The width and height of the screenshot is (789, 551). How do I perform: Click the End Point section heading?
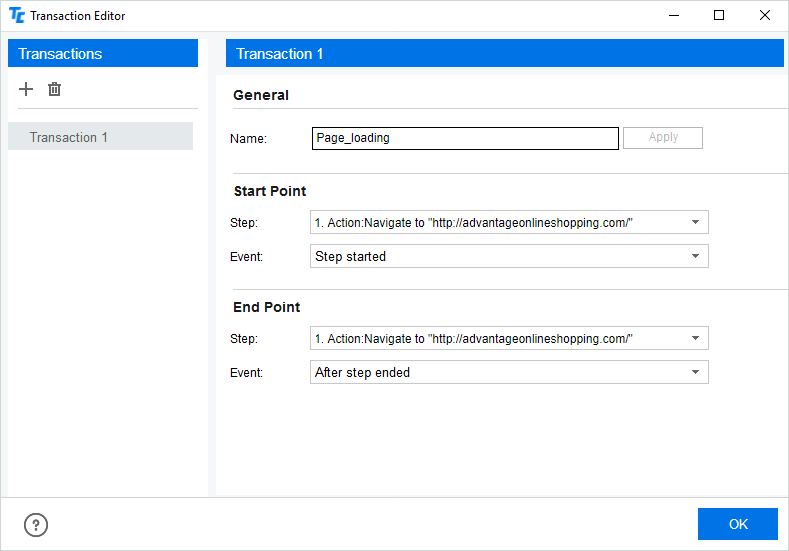pos(267,307)
